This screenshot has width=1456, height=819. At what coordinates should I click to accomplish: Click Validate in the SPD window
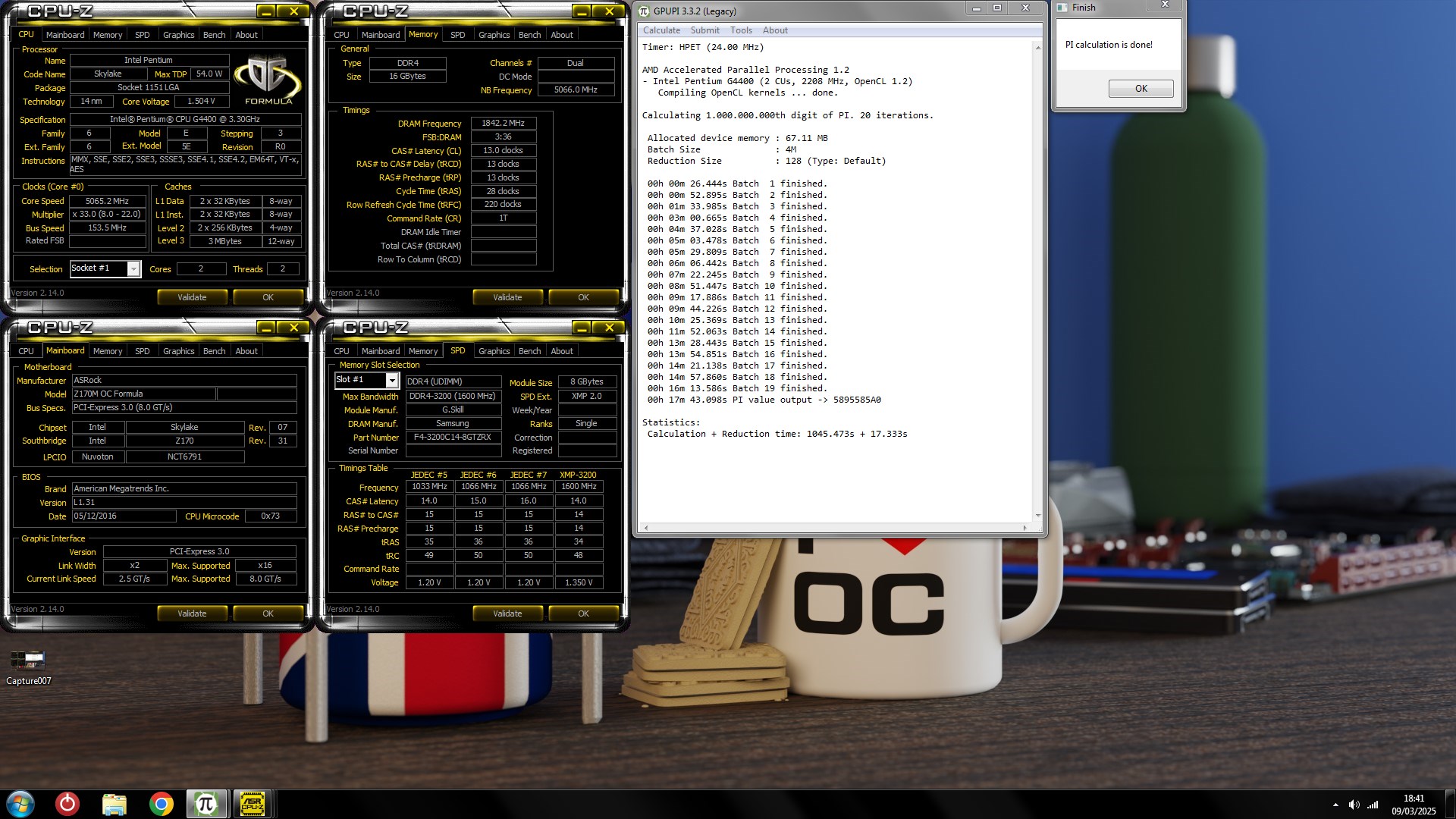click(x=507, y=613)
